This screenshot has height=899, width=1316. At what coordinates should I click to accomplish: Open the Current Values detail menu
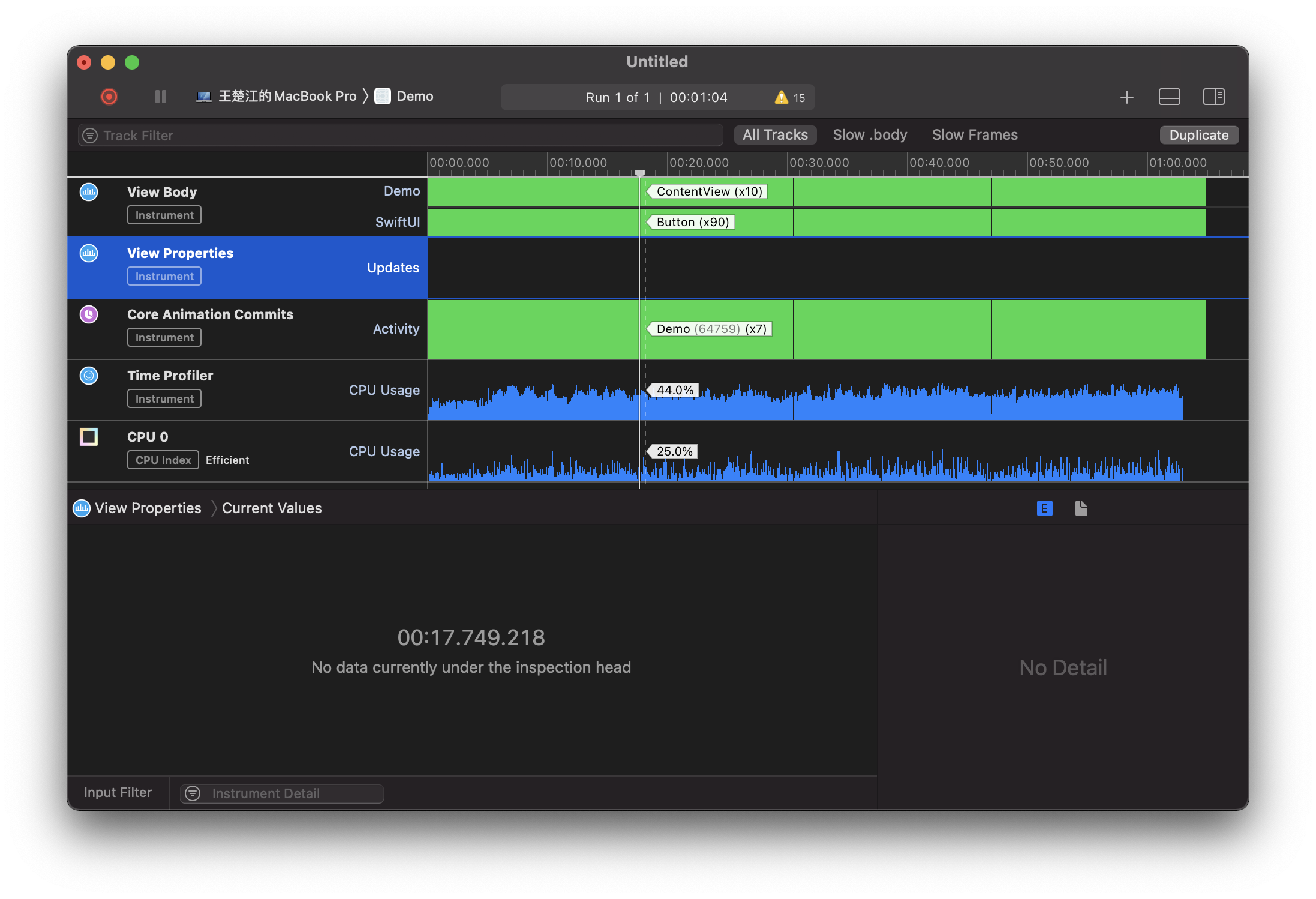point(272,508)
